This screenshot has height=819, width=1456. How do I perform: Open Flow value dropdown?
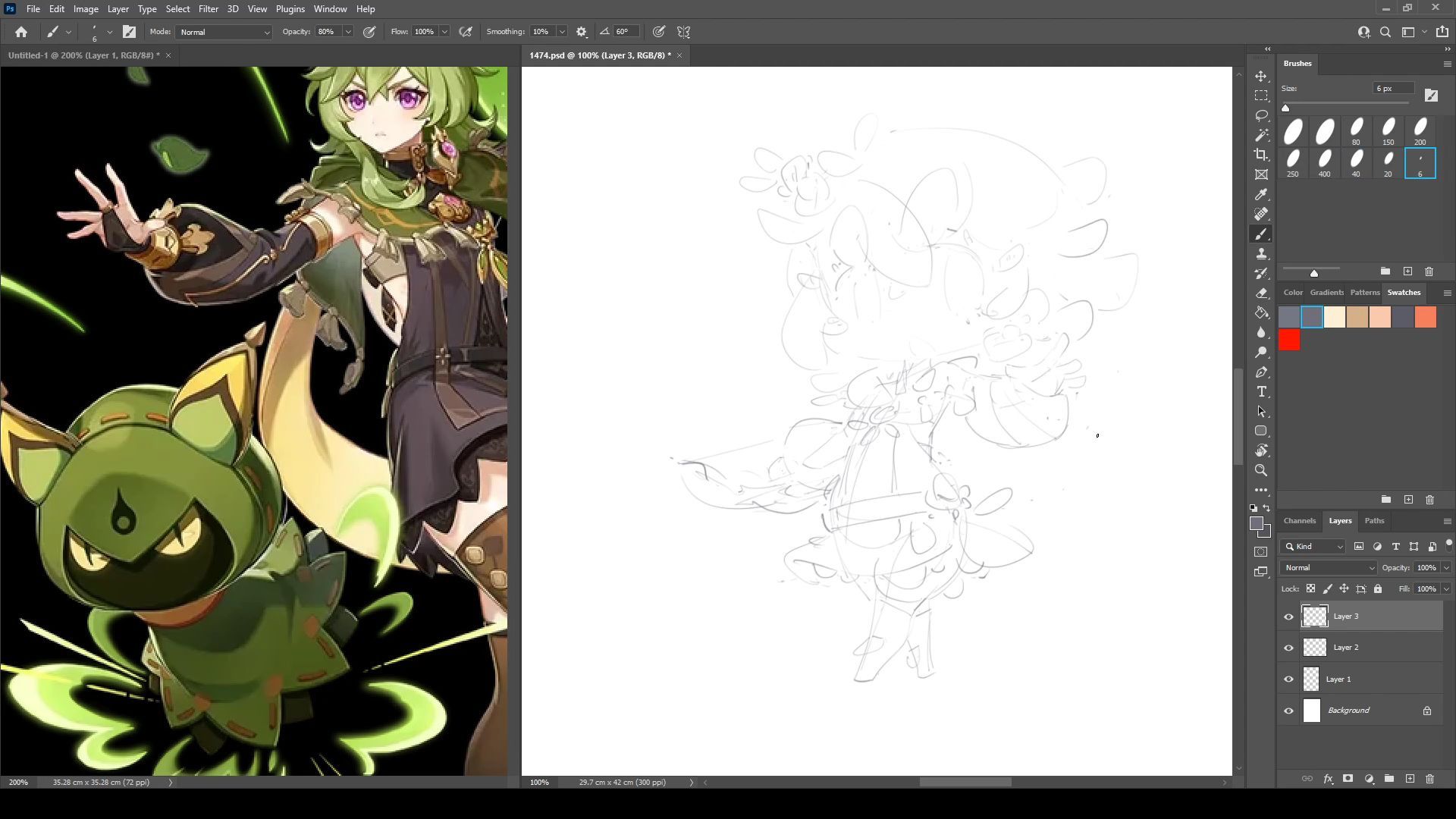(x=444, y=32)
